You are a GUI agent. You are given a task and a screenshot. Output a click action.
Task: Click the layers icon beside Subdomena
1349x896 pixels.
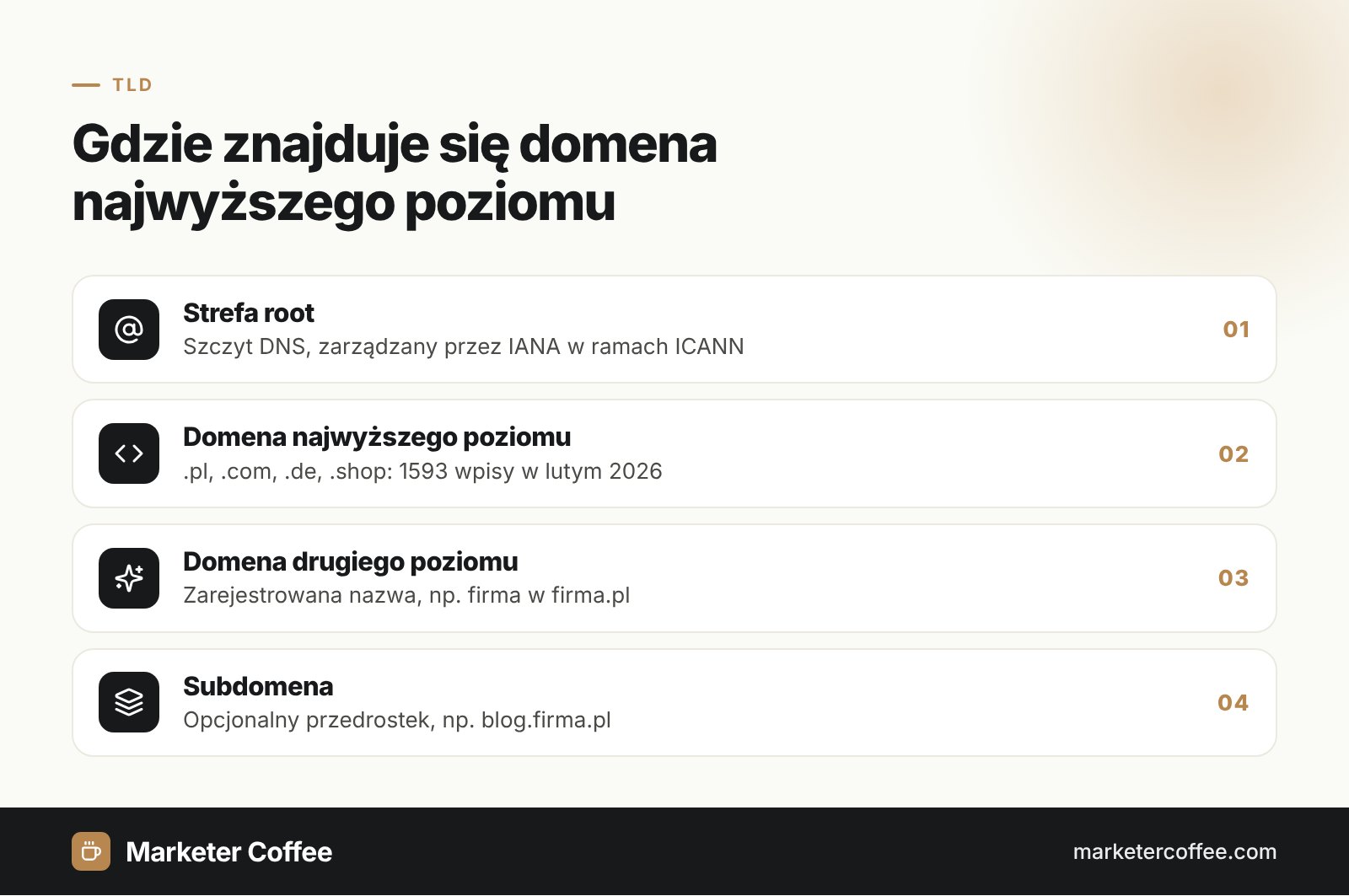[x=129, y=702]
